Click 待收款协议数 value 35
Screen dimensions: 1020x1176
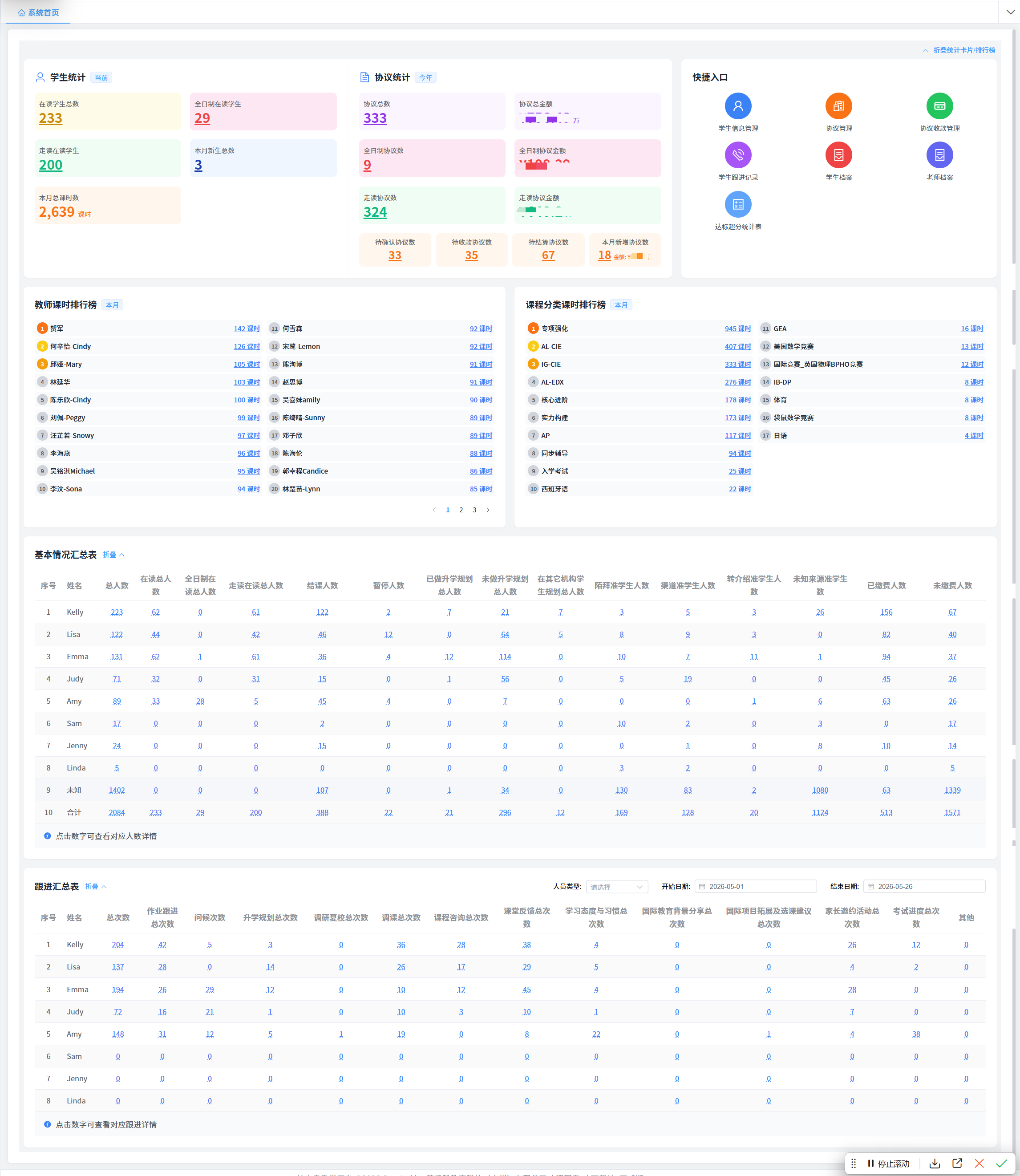click(x=471, y=255)
